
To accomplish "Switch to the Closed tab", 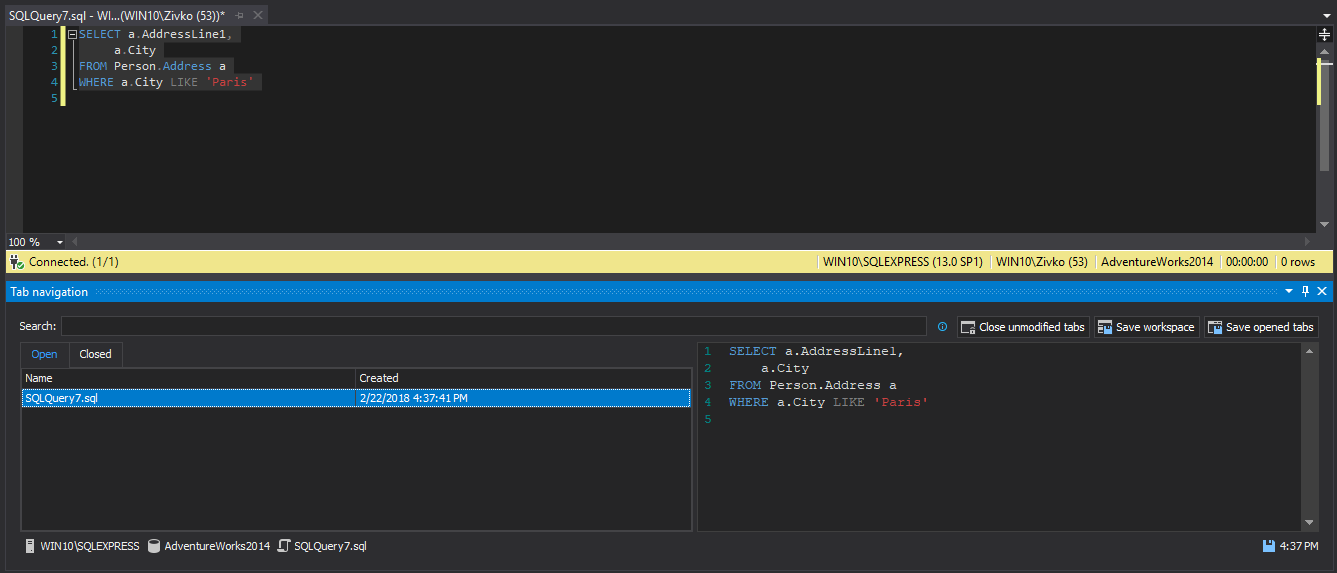I will click(96, 354).
